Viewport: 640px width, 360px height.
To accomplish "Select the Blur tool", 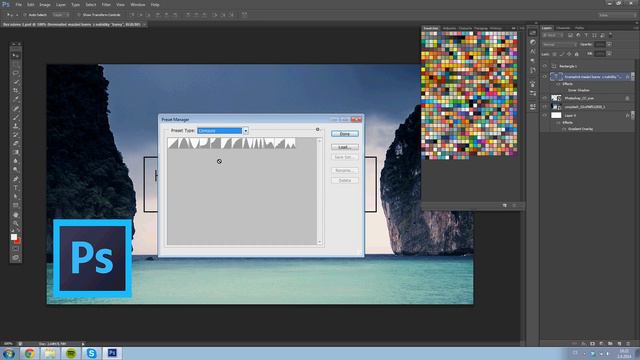I will coord(16,161).
